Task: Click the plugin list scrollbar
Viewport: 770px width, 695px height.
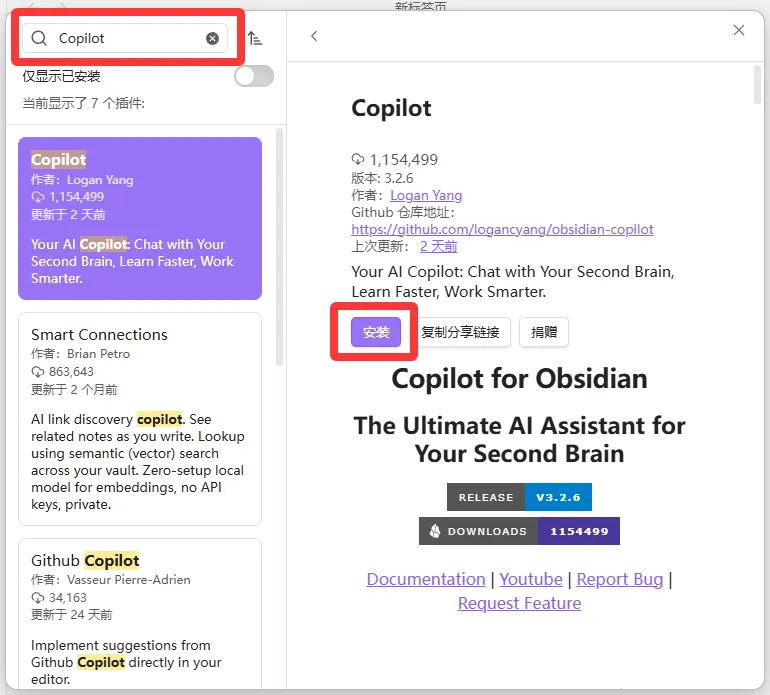Action: (279, 247)
